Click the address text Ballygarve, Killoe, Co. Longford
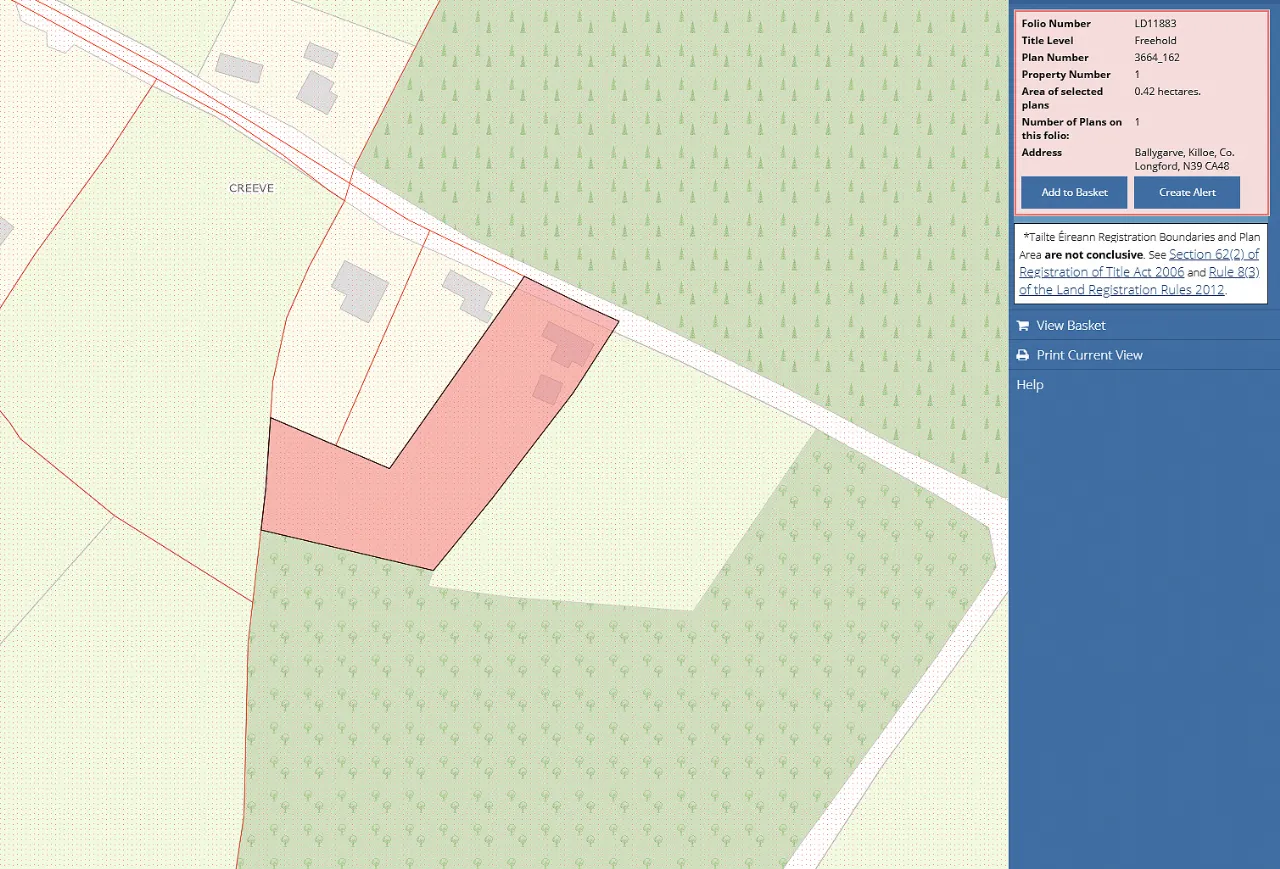 (x=1184, y=159)
